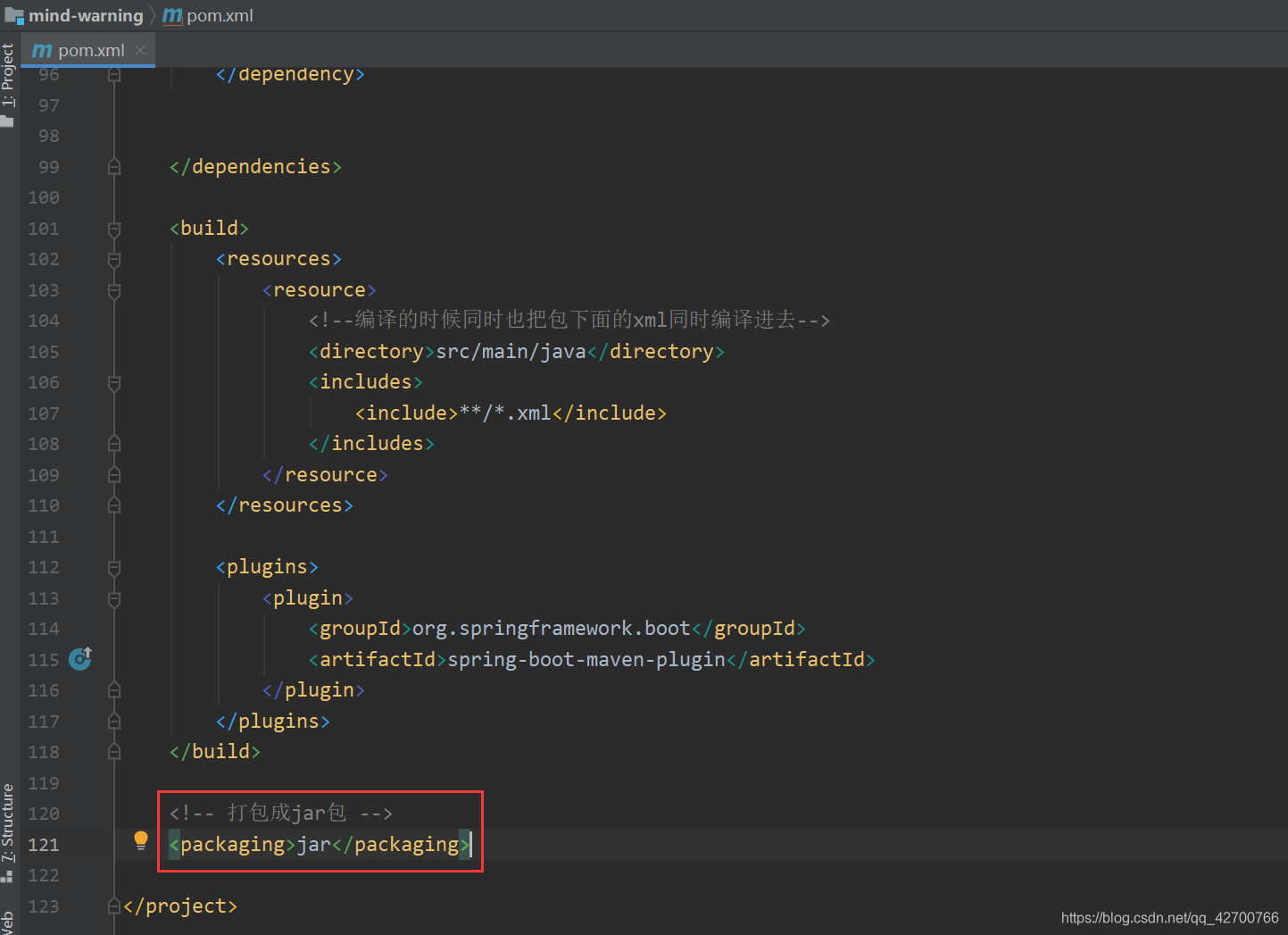
Task: Collapse the plugins tag at line 112
Action: coord(114,568)
